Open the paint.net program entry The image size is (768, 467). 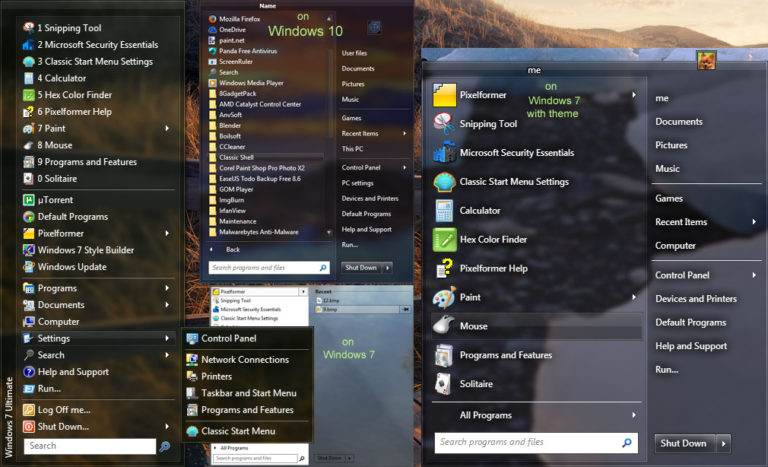pos(234,40)
